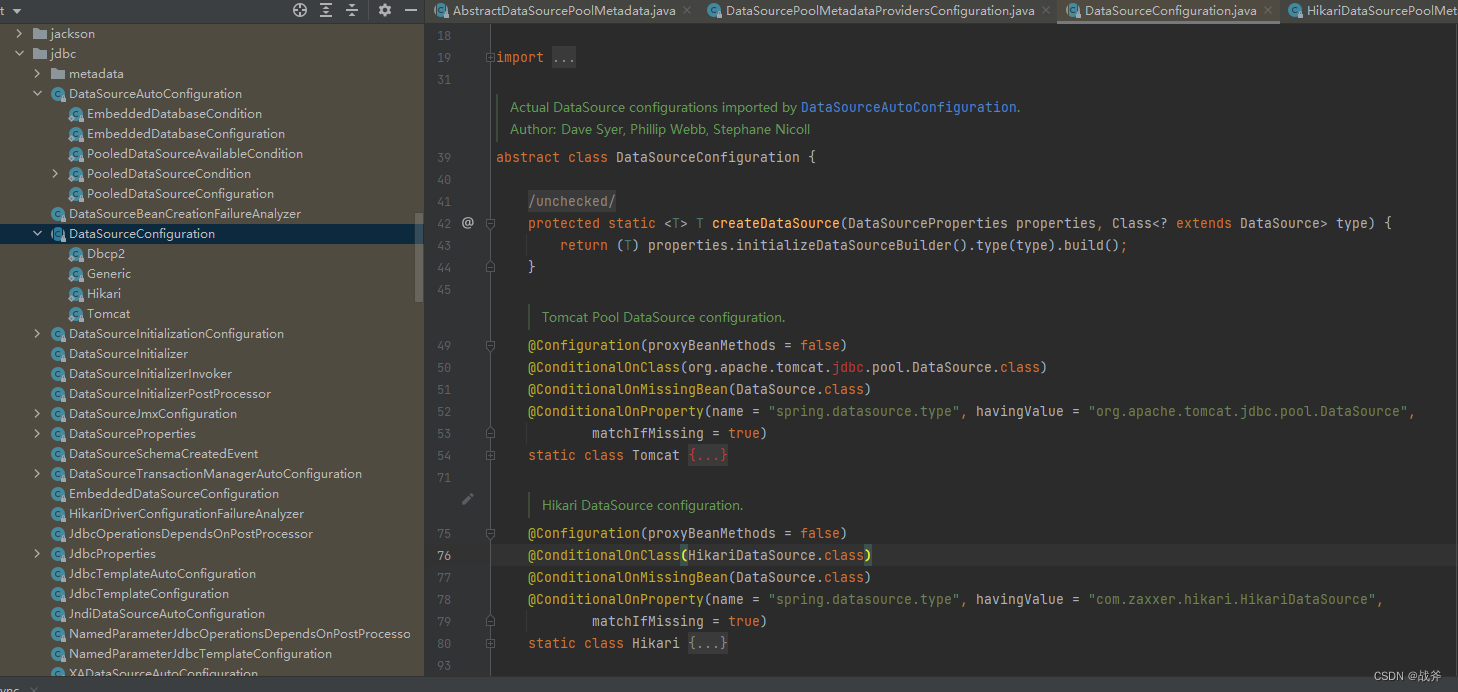Click the metadata folder icon
1458x692 pixels.
58,73
